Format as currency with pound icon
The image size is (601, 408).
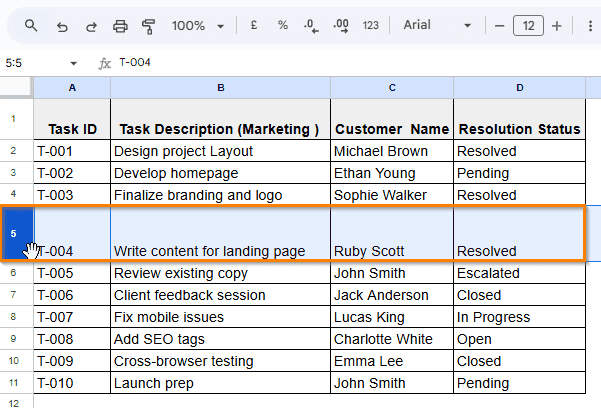coord(255,25)
